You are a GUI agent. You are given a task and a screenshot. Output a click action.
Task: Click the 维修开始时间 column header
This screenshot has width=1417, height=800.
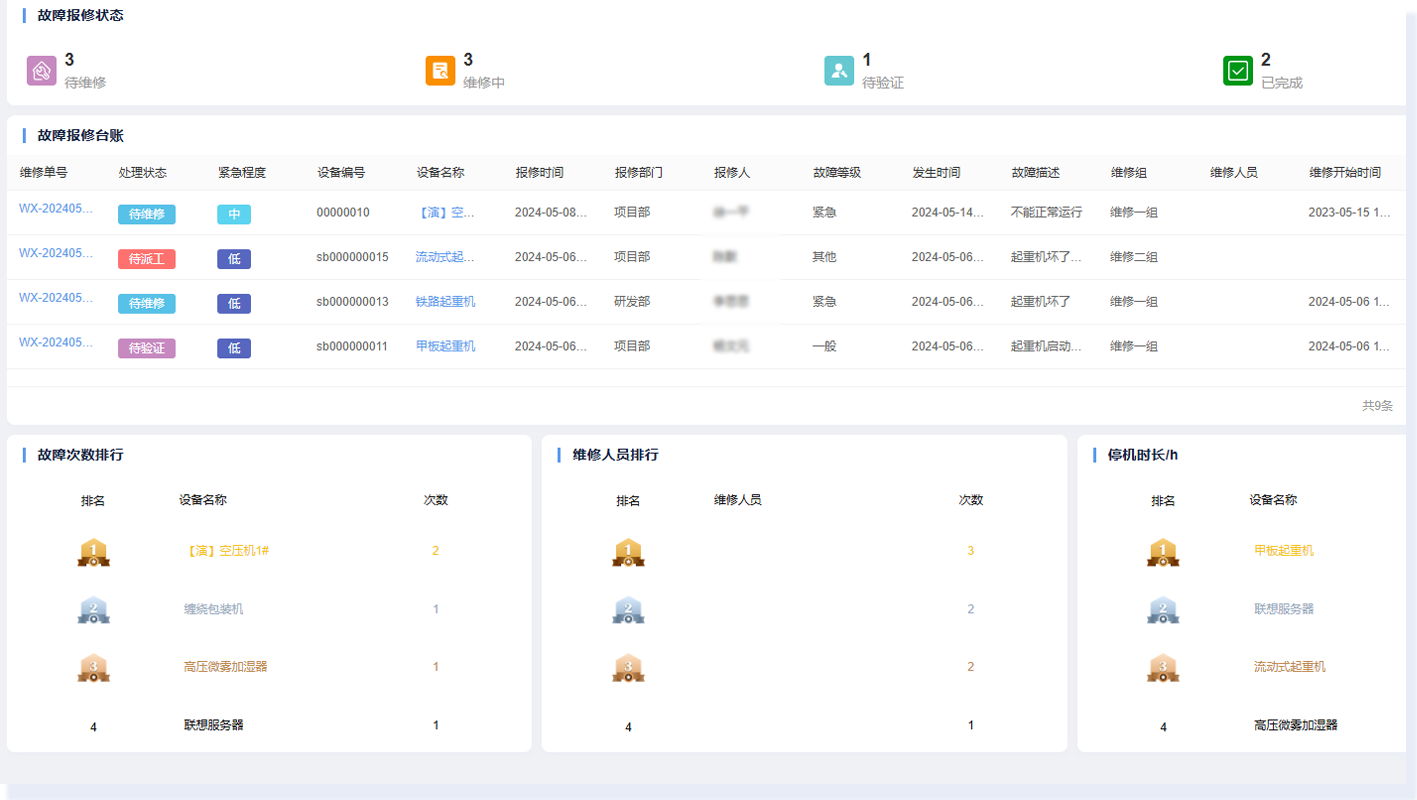pos(1345,172)
